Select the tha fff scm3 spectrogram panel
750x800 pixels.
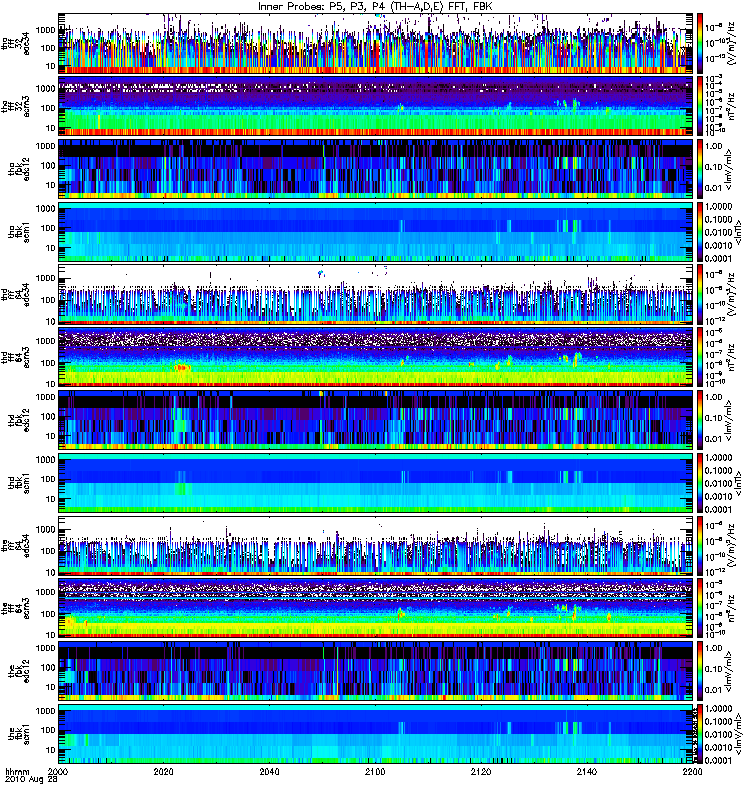coord(376,106)
